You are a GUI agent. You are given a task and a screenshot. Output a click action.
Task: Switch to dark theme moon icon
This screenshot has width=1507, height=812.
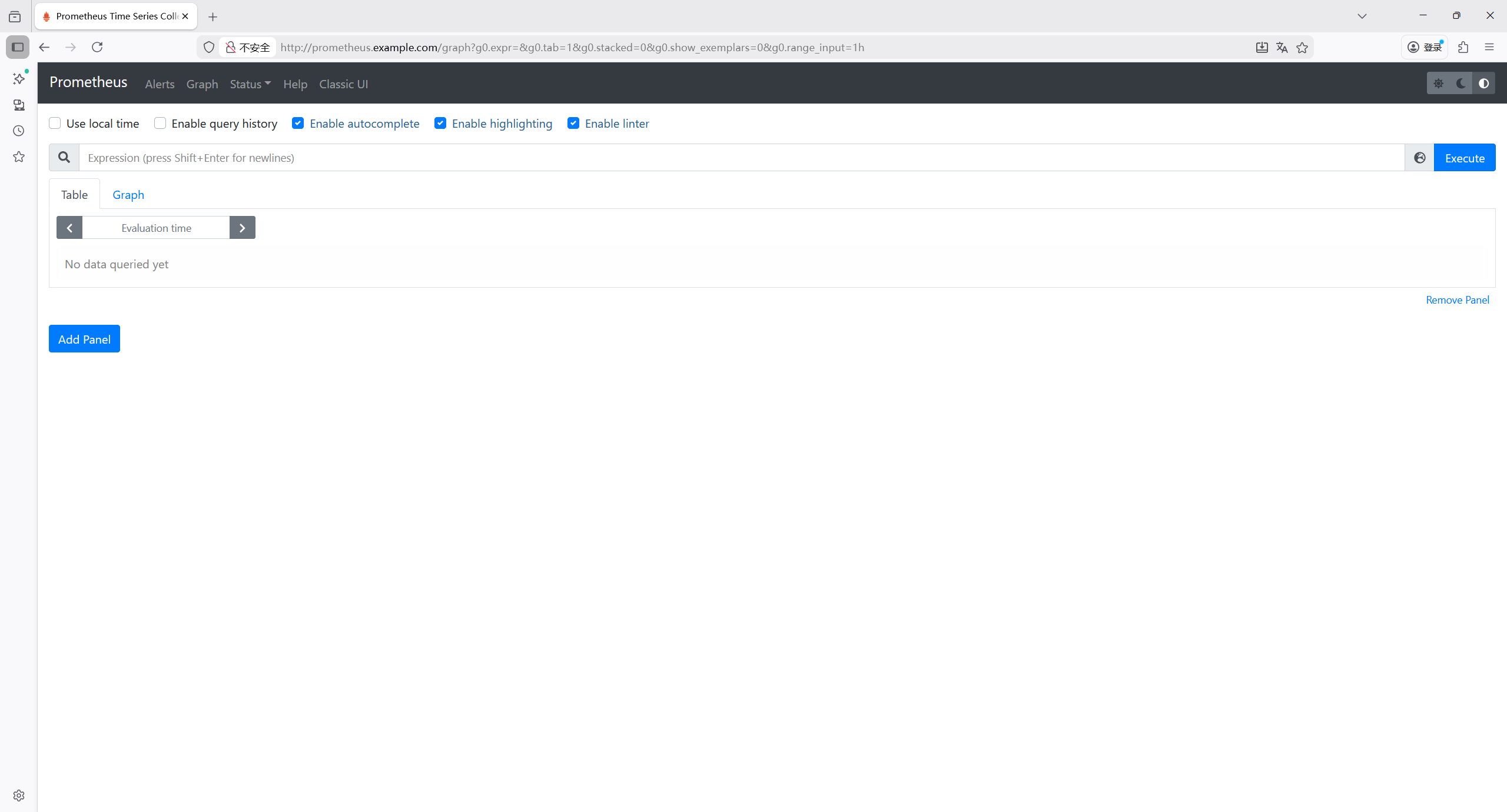[x=1460, y=84]
